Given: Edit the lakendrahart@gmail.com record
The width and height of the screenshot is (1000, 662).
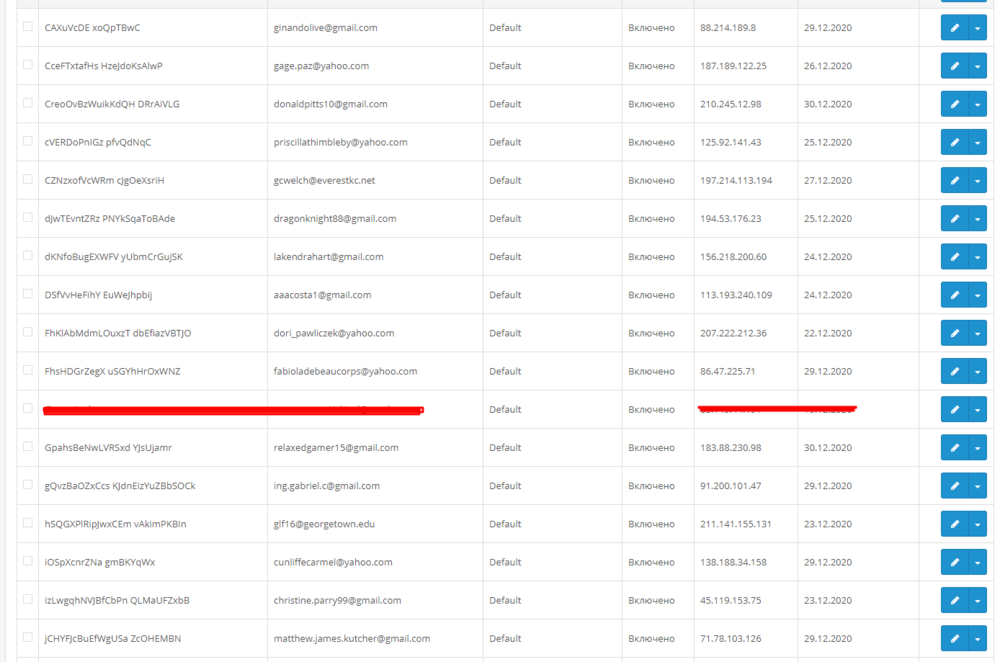Looking at the screenshot, I should 954,257.
